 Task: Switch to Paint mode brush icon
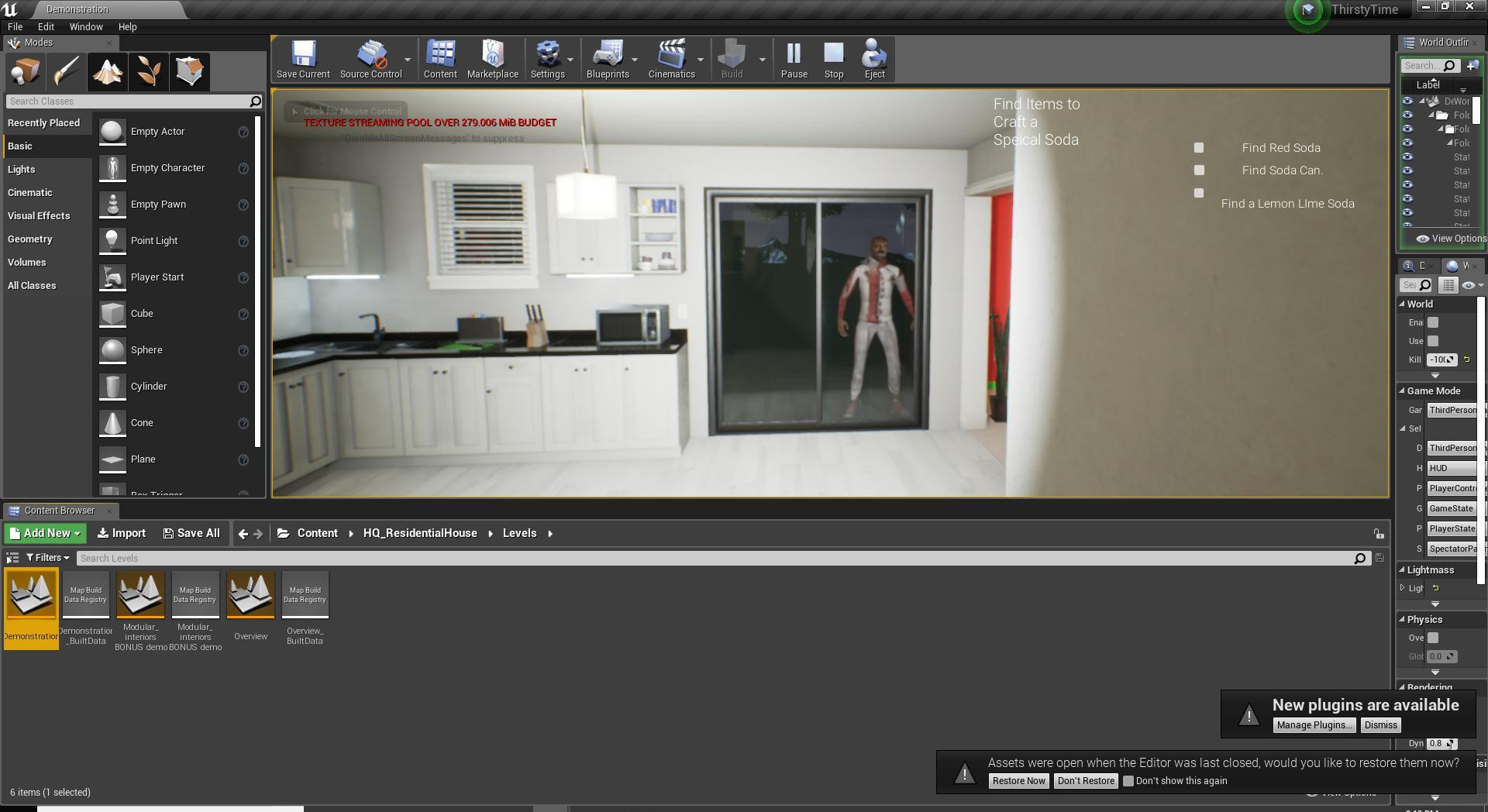(66, 71)
